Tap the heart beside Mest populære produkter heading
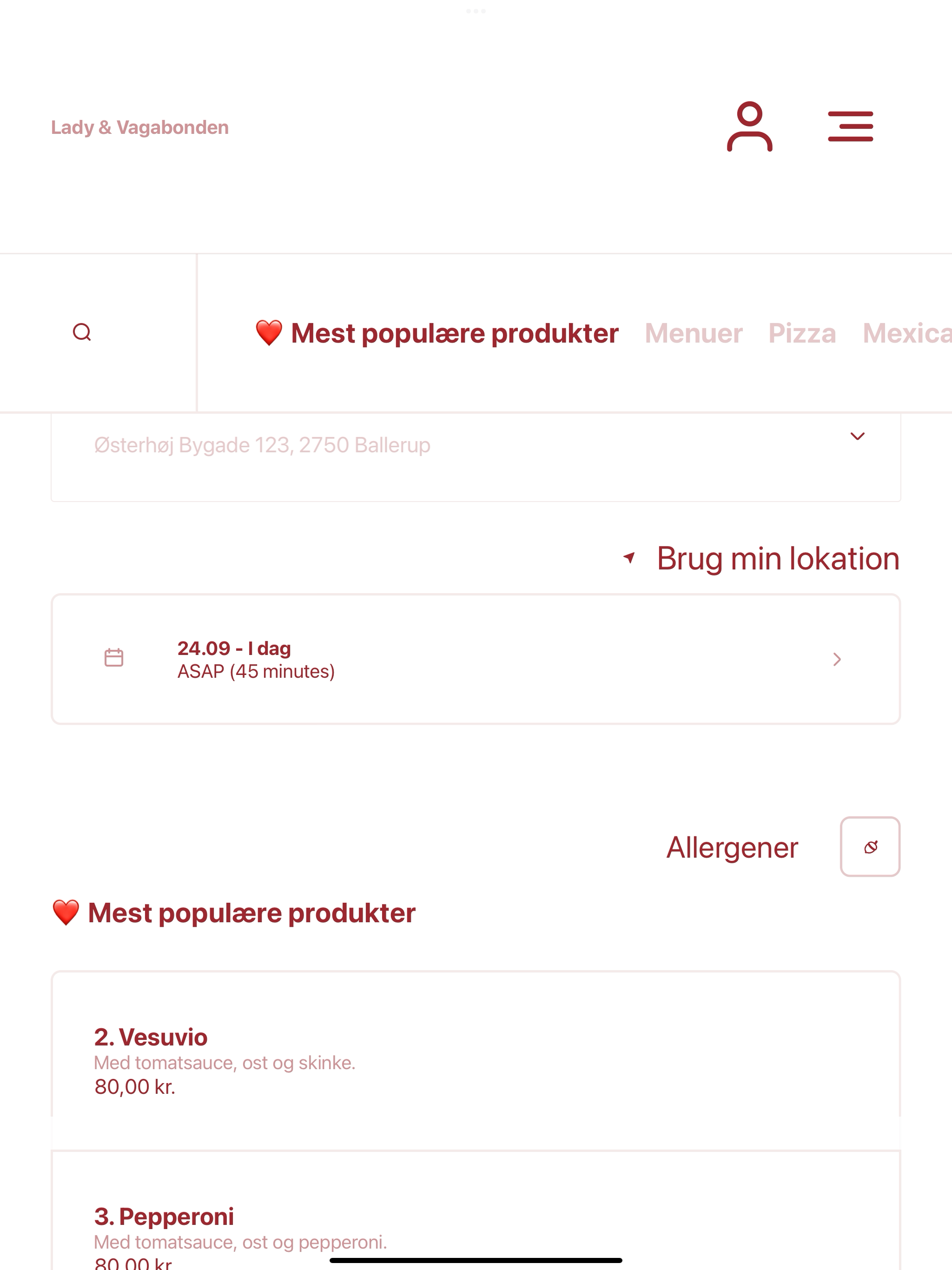The height and width of the screenshot is (1270, 952). 66,913
